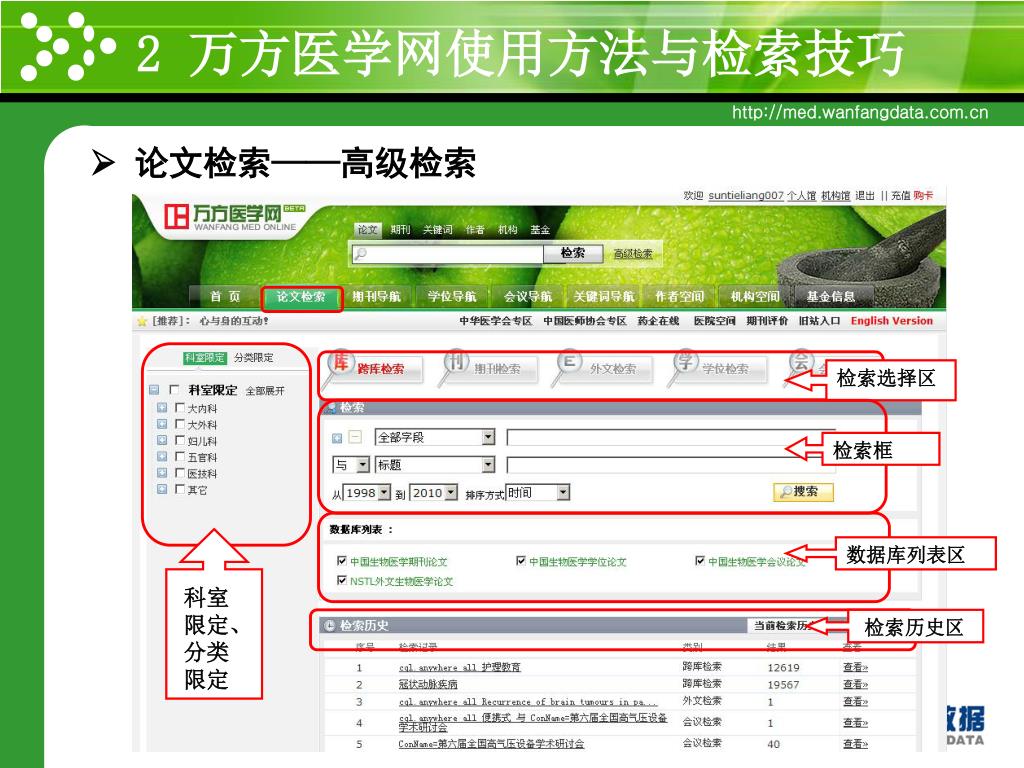Expand the 妇儿科 tree node

(x=162, y=440)
